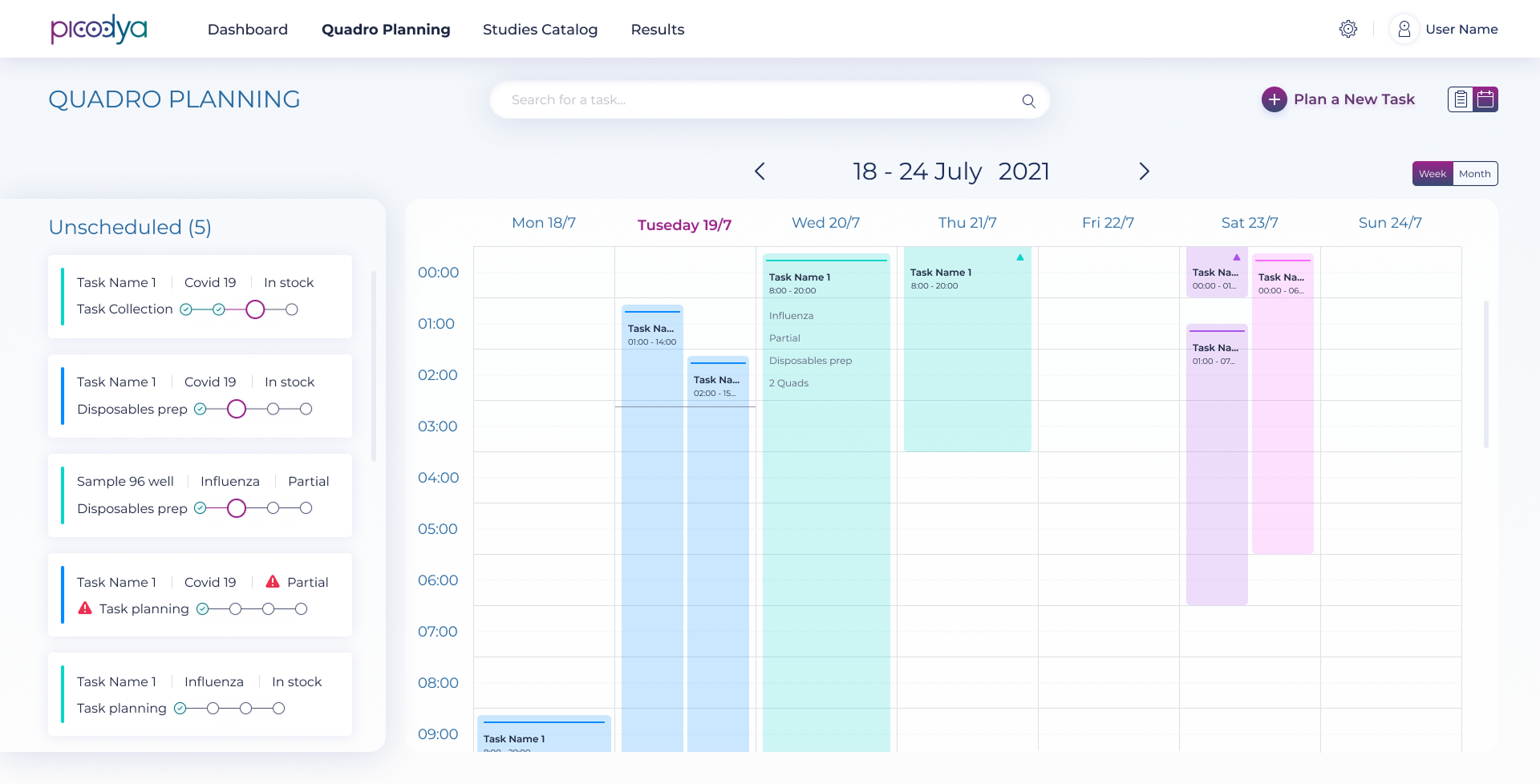Screen dimensions: 1540x784
Task: Select Week view toggle
Action: point(1432,174)
